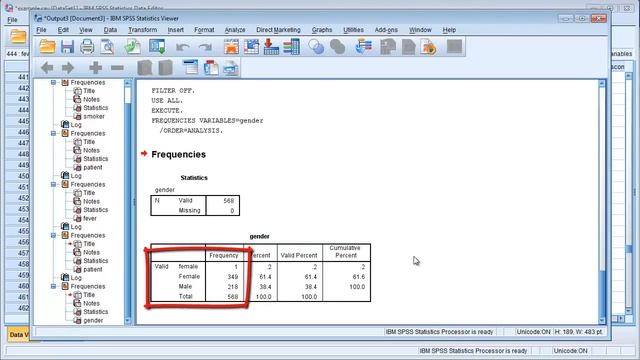
Task: Open the Graphs menu
Action: pos(322,30)
